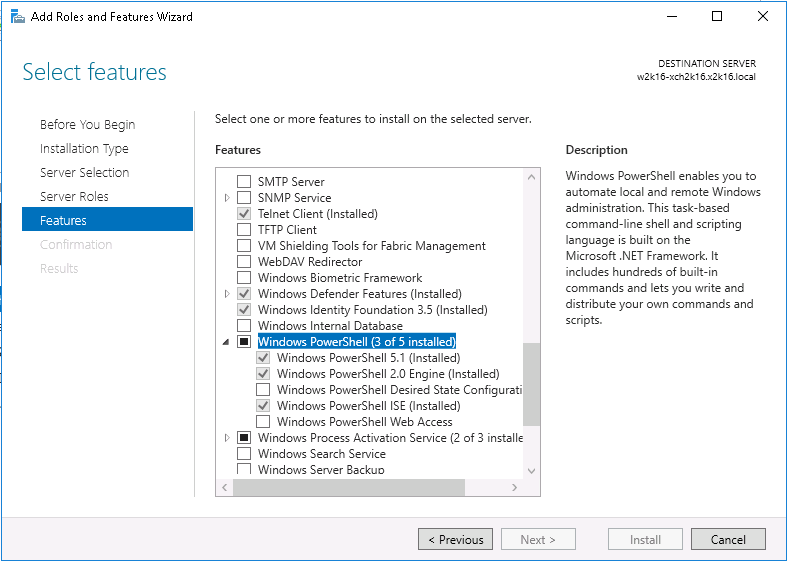
Task: Check Windows PowerShell Desired State Configuration
Action: click(x=263, y=389)
